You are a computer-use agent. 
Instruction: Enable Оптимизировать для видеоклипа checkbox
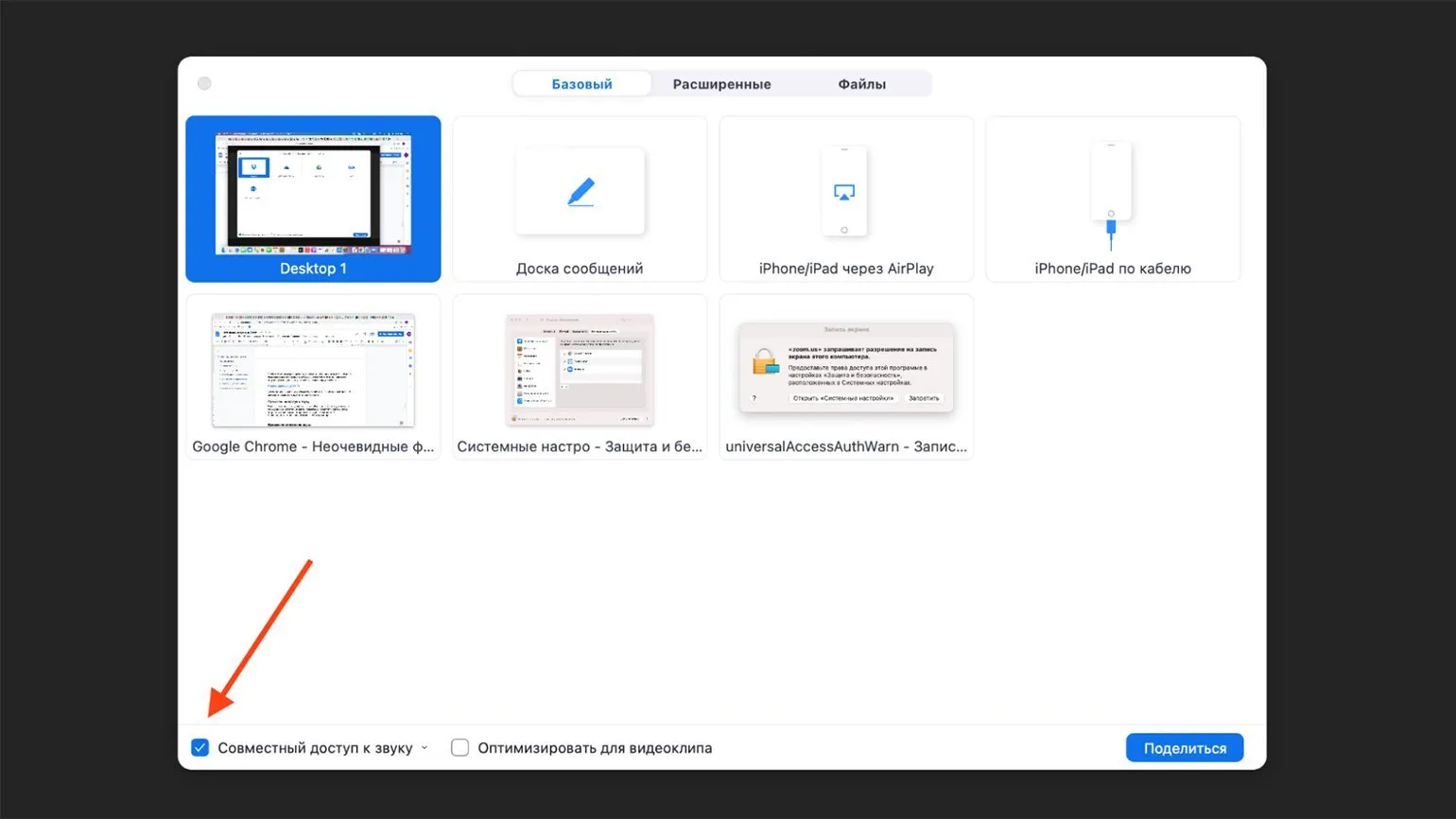point(460,748)
